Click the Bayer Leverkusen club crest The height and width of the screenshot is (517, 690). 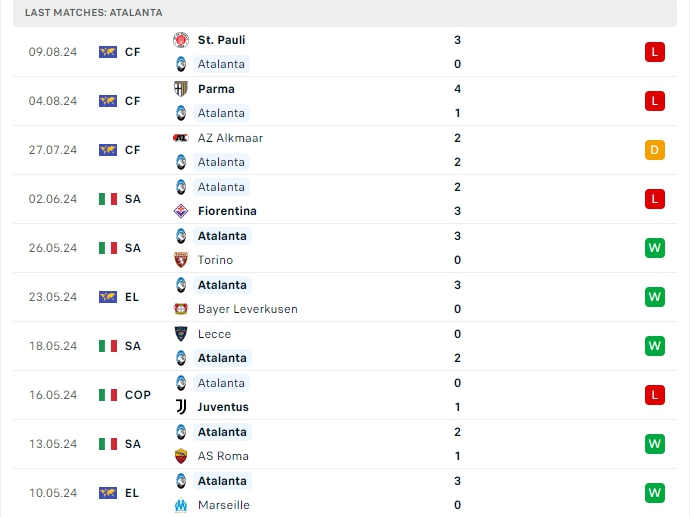[x=181, y=309]
